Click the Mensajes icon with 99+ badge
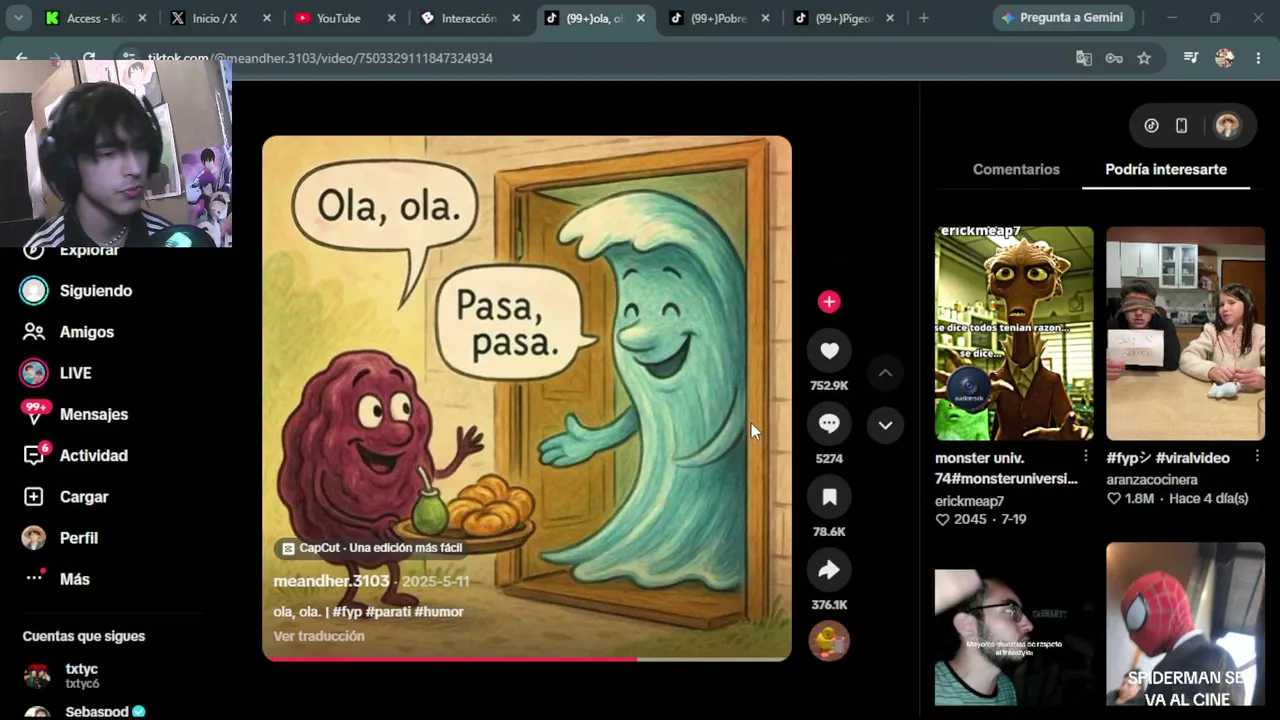Viewport: 1280px width, 720px height. point(34,411)
